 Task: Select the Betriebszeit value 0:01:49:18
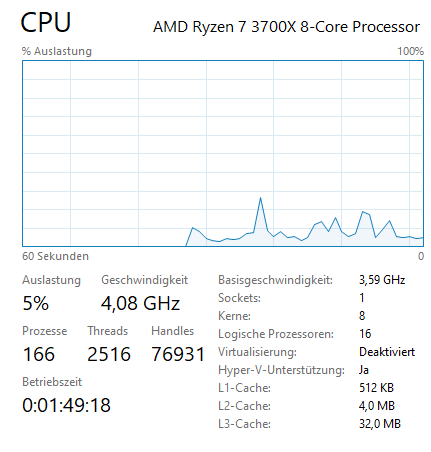(x=66, y=405)
